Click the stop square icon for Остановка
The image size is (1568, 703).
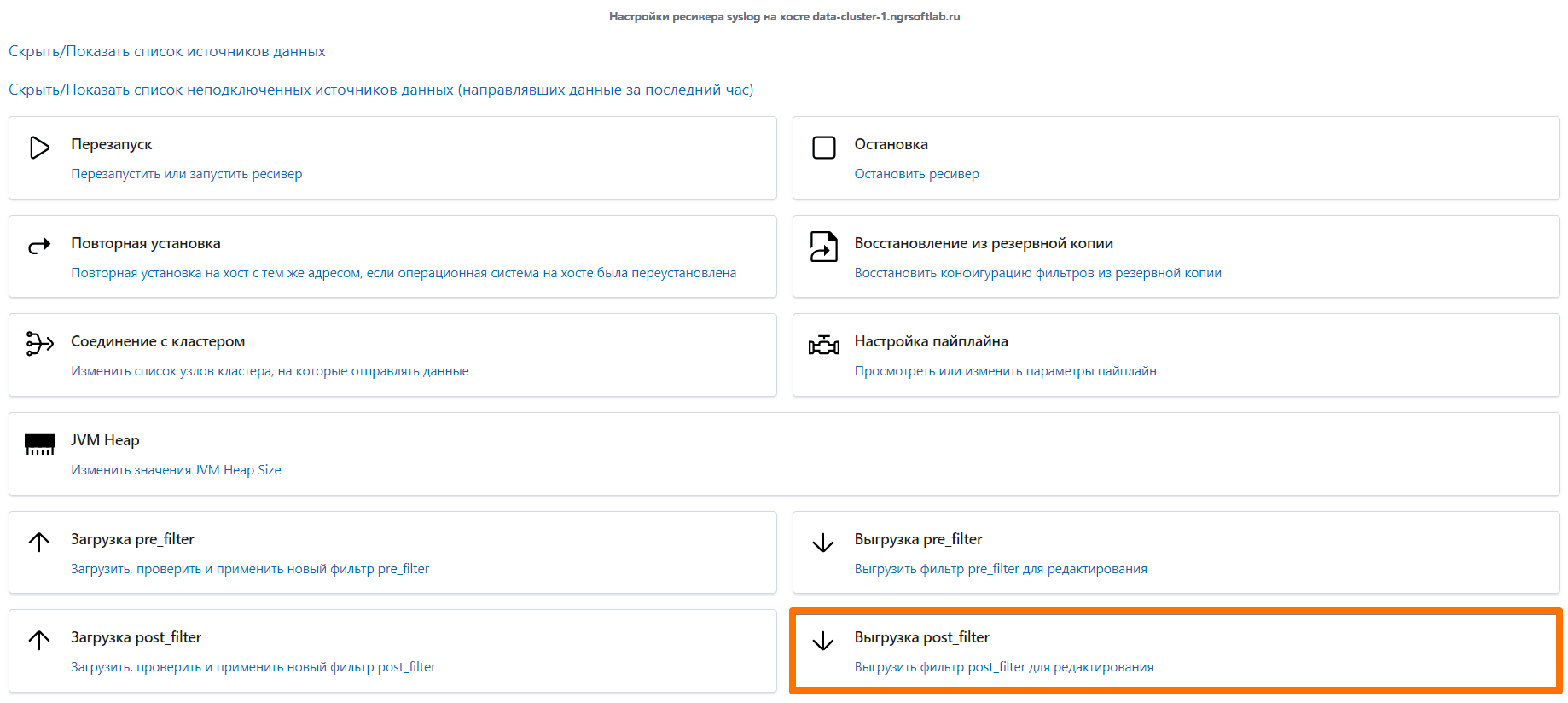point(824,148)
